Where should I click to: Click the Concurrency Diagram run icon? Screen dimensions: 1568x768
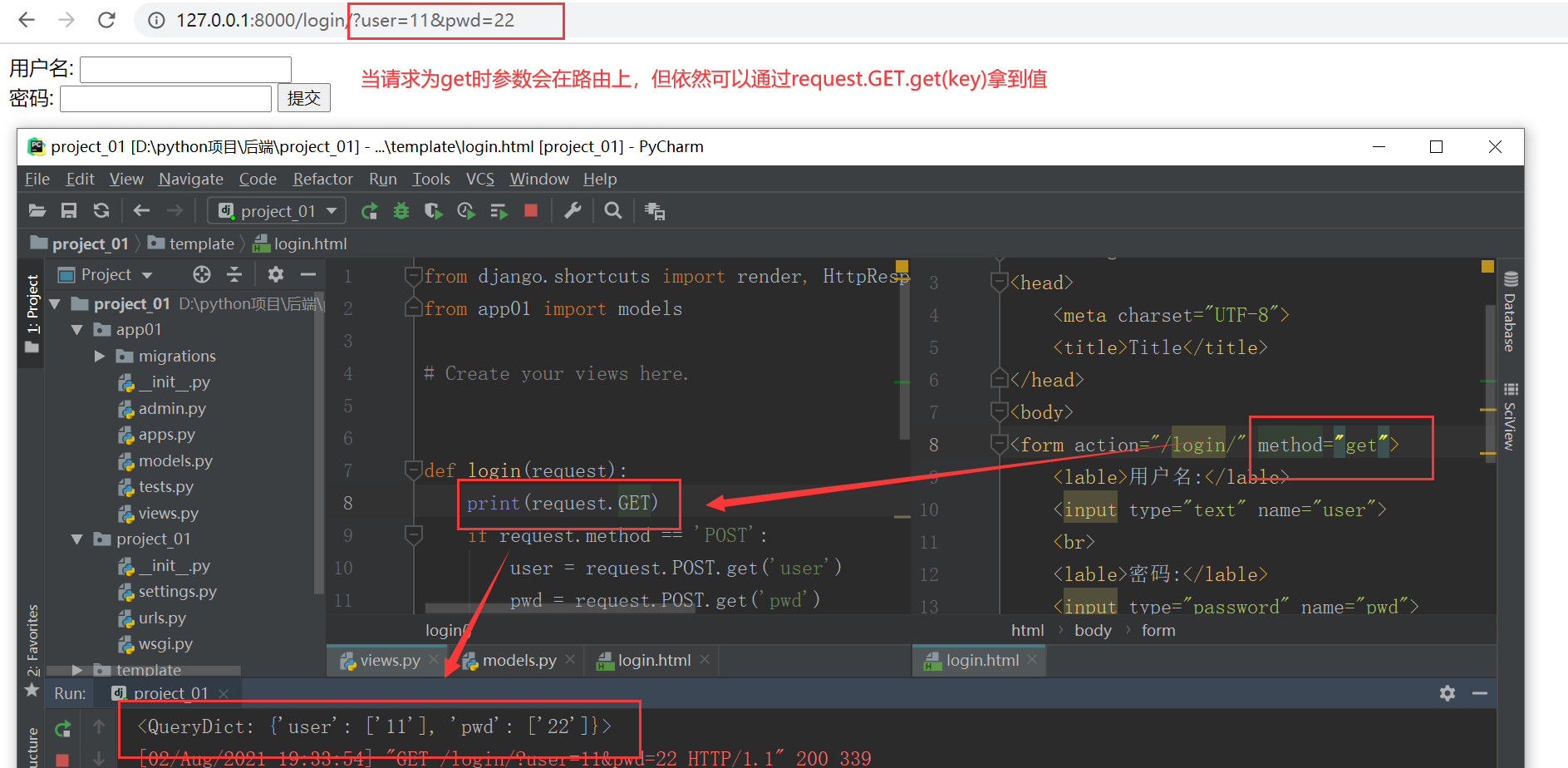(x=499, y=211)
